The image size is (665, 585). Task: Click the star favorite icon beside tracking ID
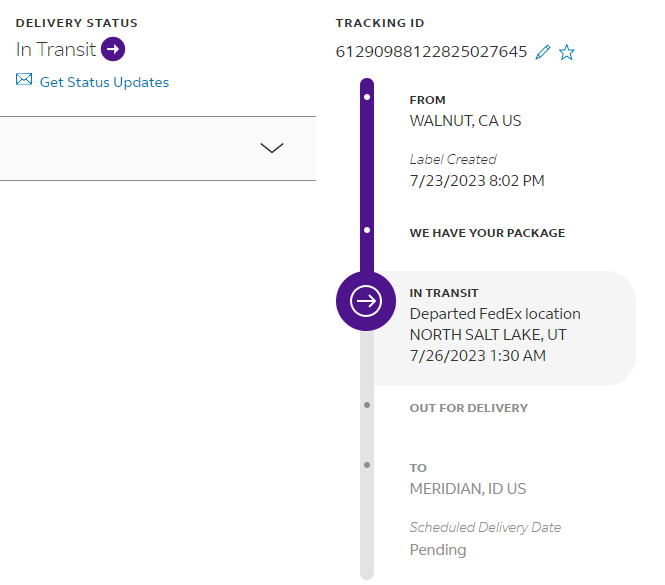(567, 52)
